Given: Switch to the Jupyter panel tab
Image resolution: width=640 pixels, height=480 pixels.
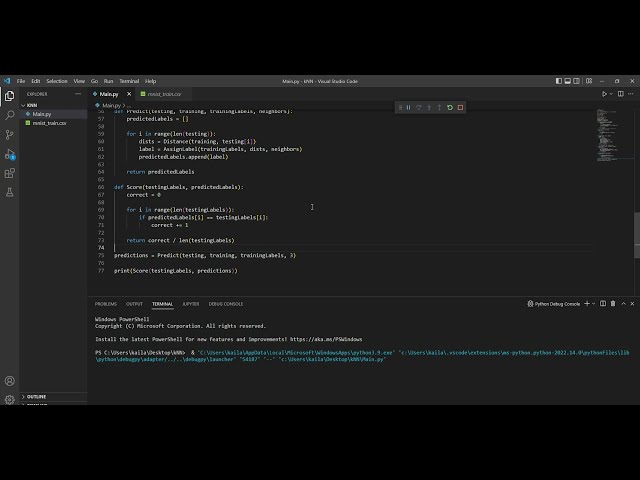Looking at the screenshot, I should [191, 304].
